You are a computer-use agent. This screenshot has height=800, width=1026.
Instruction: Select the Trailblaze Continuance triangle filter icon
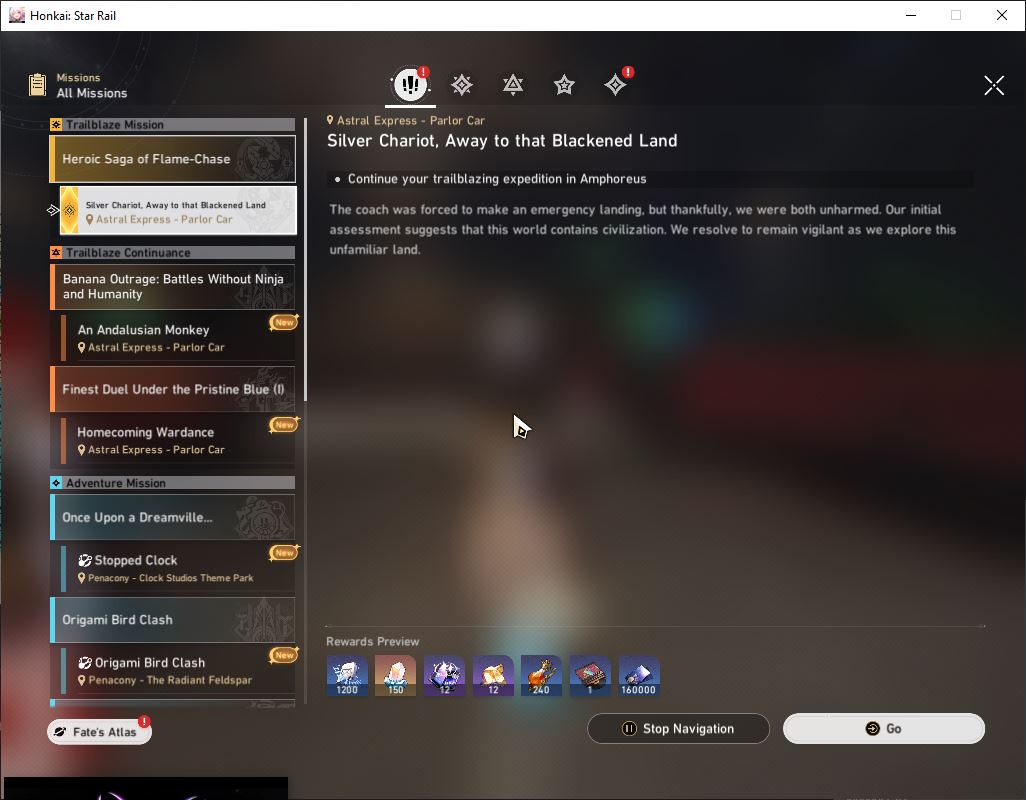click(513, 85)
